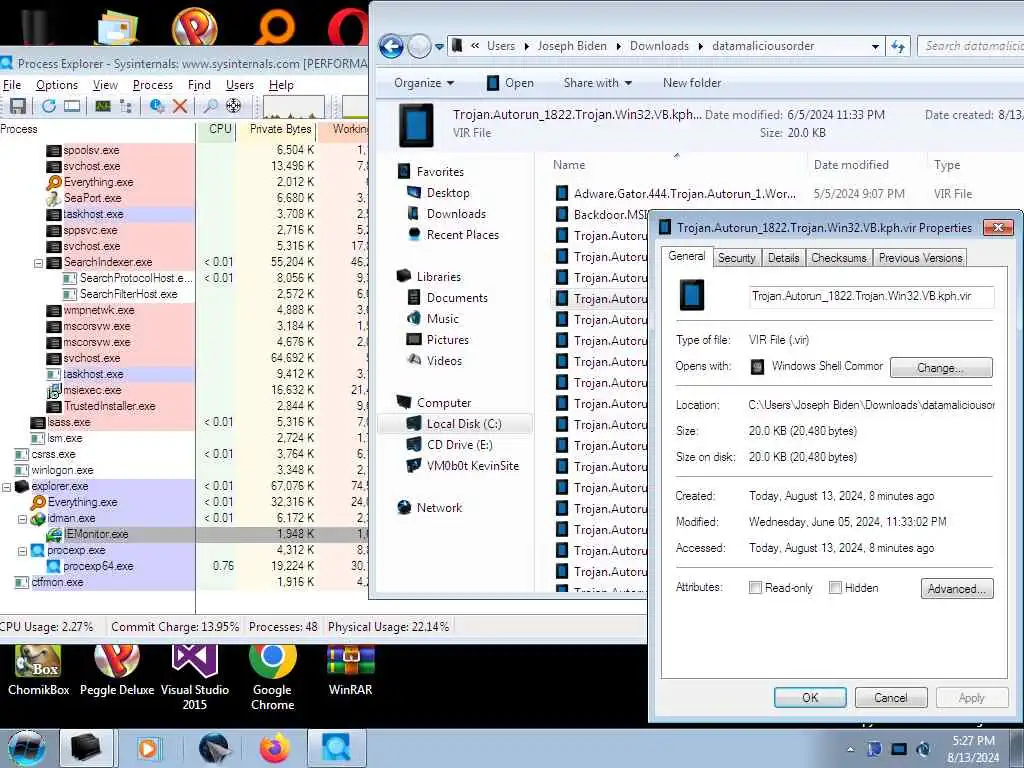The image size is (1024, 768).
Task: Open the Users menu in Process Explorer
Action: [x=240, y=85]
